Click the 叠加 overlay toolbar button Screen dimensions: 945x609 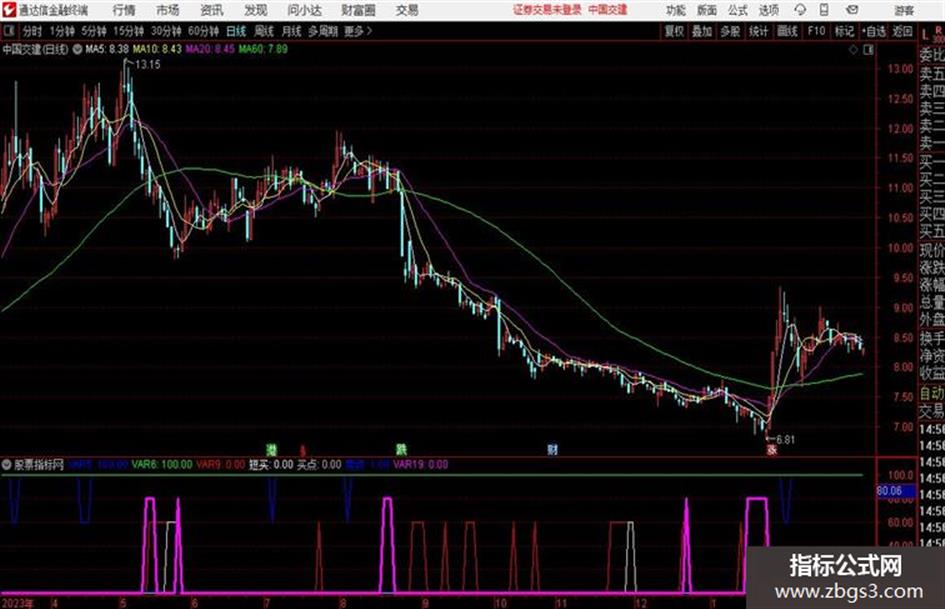702,31
